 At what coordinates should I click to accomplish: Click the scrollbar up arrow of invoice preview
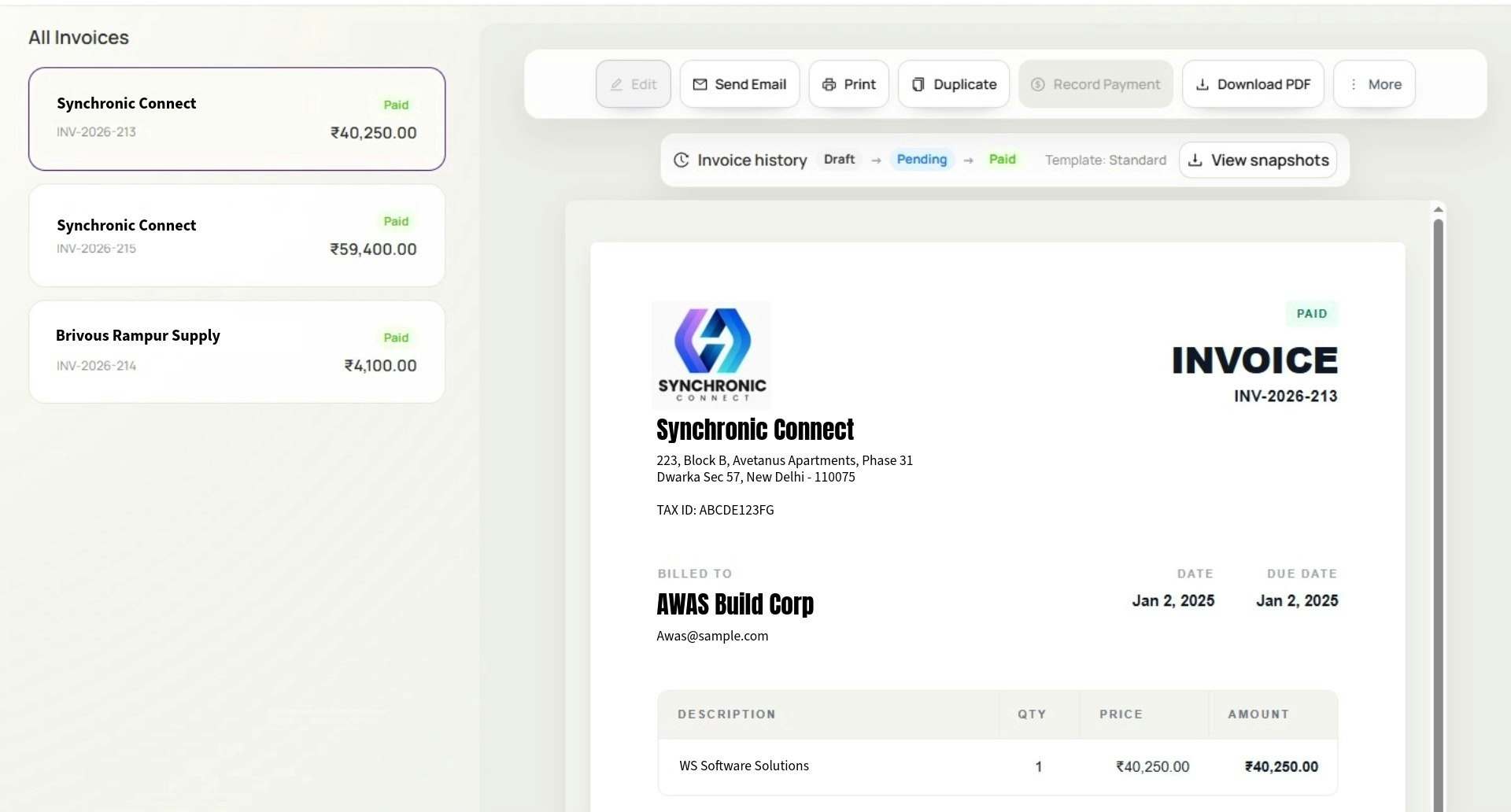pos(1438,209)
